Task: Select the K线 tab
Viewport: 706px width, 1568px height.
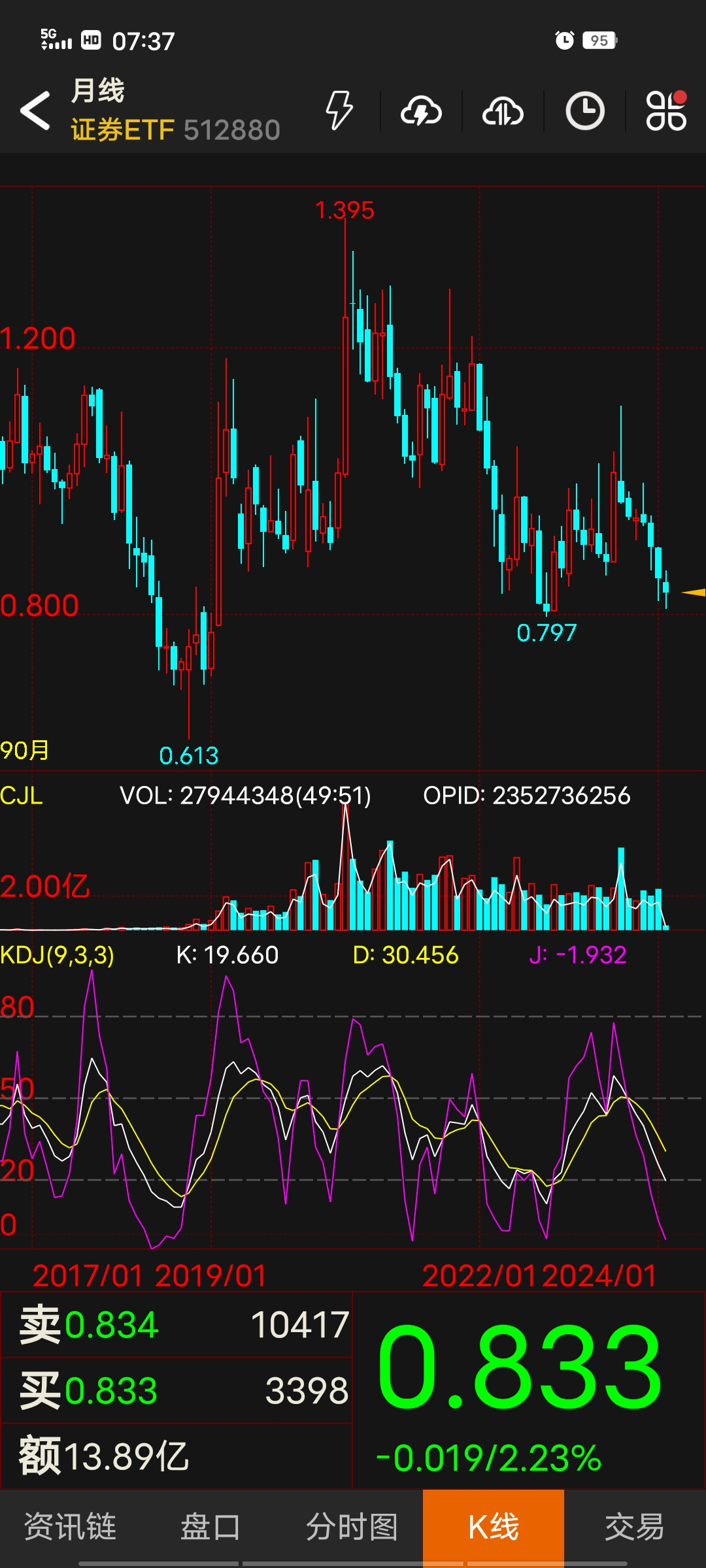Action: click(x=494, y=1527)
